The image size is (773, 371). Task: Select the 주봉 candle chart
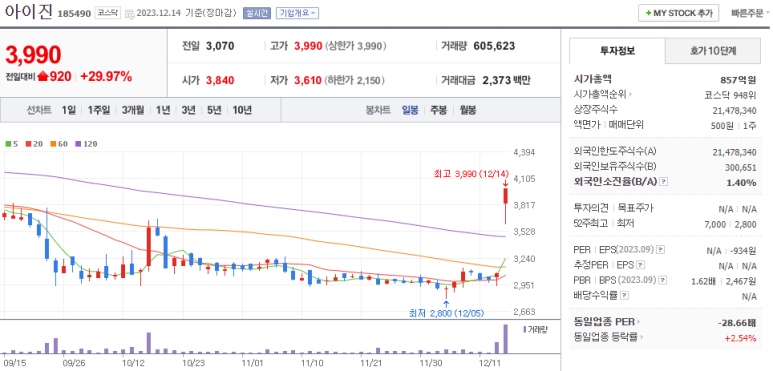(438, 110)
